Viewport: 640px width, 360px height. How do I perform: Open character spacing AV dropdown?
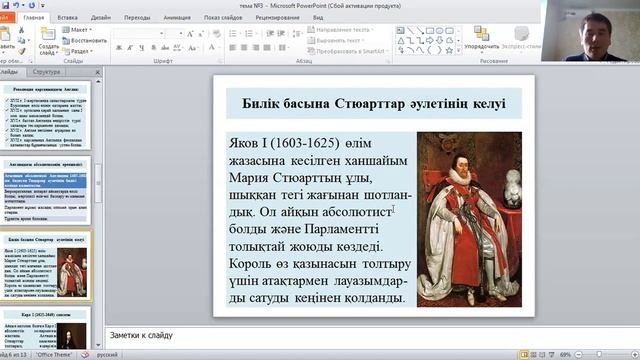pyautogui.click(x=178, y=48)
